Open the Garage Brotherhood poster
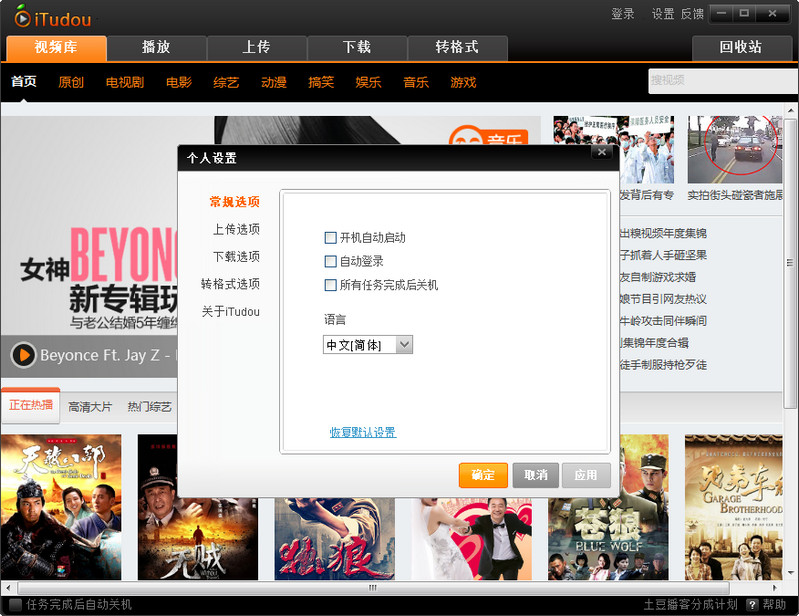This screenshot has height=616, width=799. (x=734, y=507)
